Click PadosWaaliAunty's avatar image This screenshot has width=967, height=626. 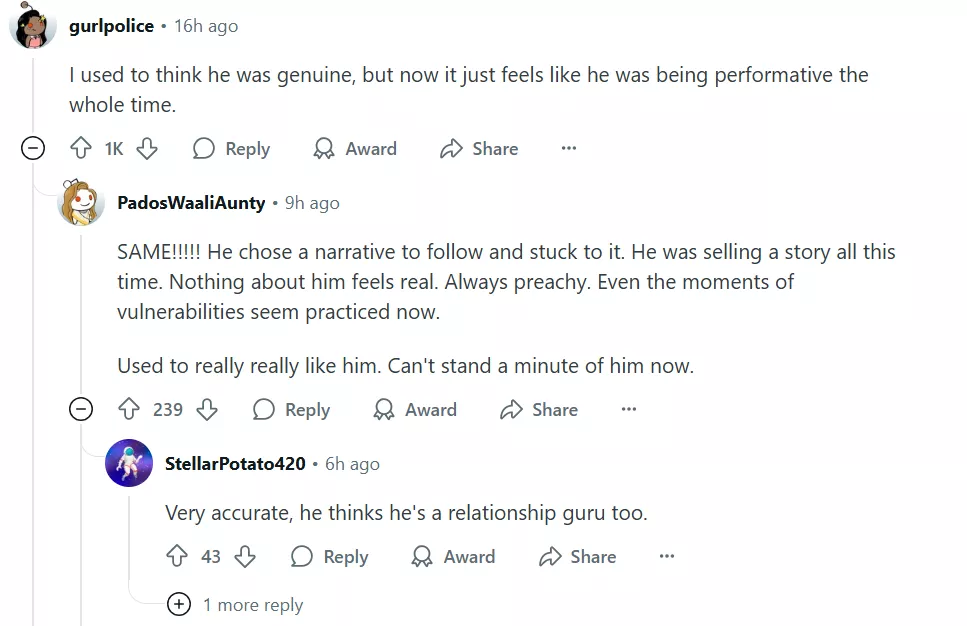point(81,203)
